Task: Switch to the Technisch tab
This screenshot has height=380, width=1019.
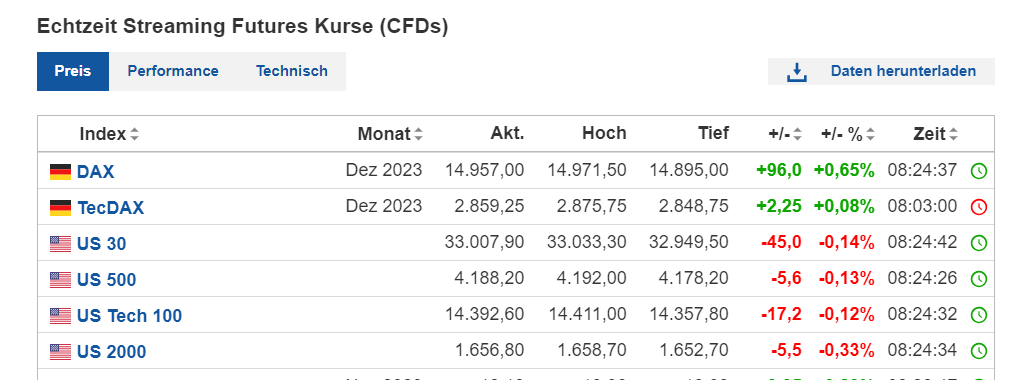Action: 292,71
